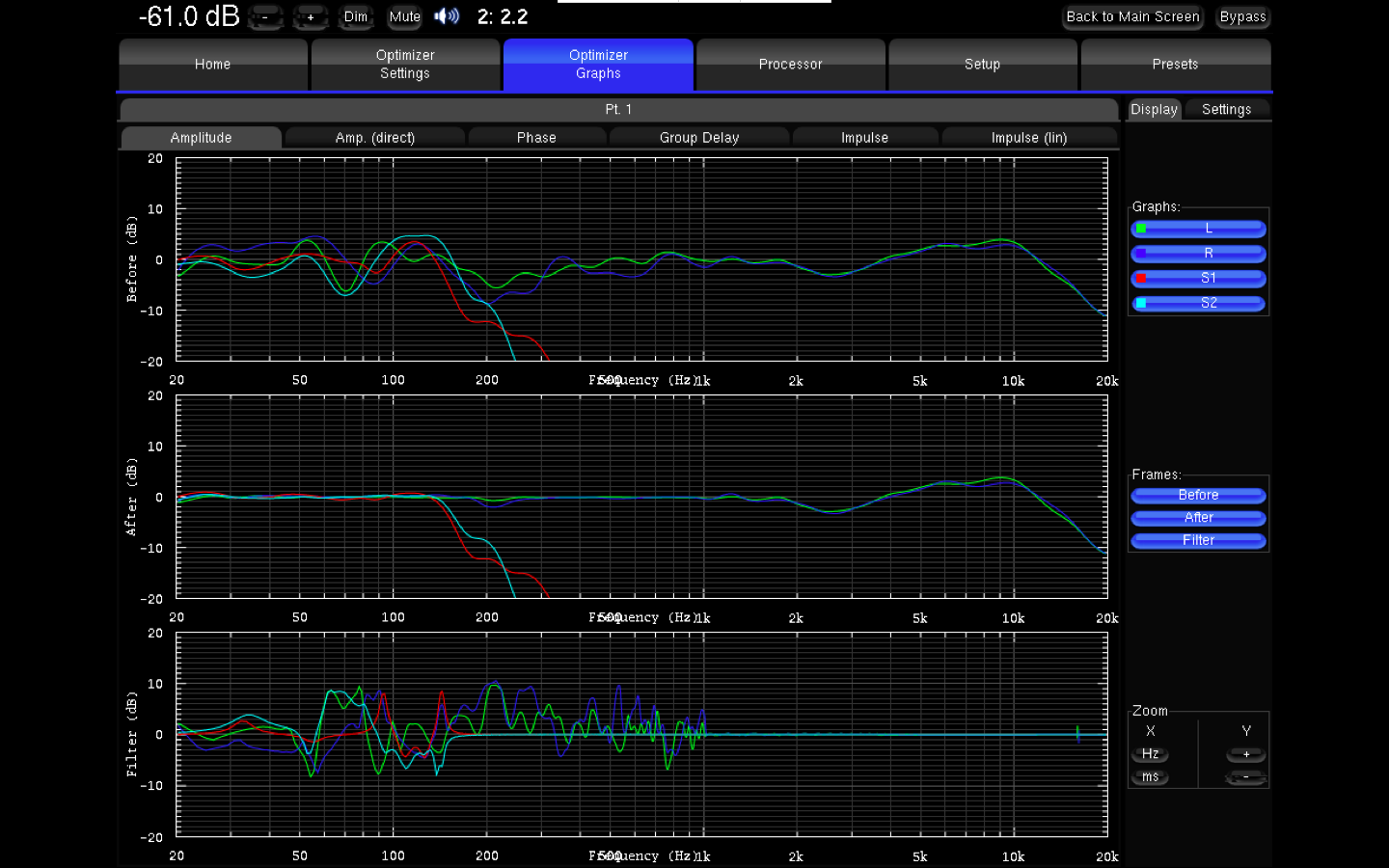This screenshot has height=868, width=1389.
Task: Click the Y-axis zoom out minus button
Action: coord(1245,777)
